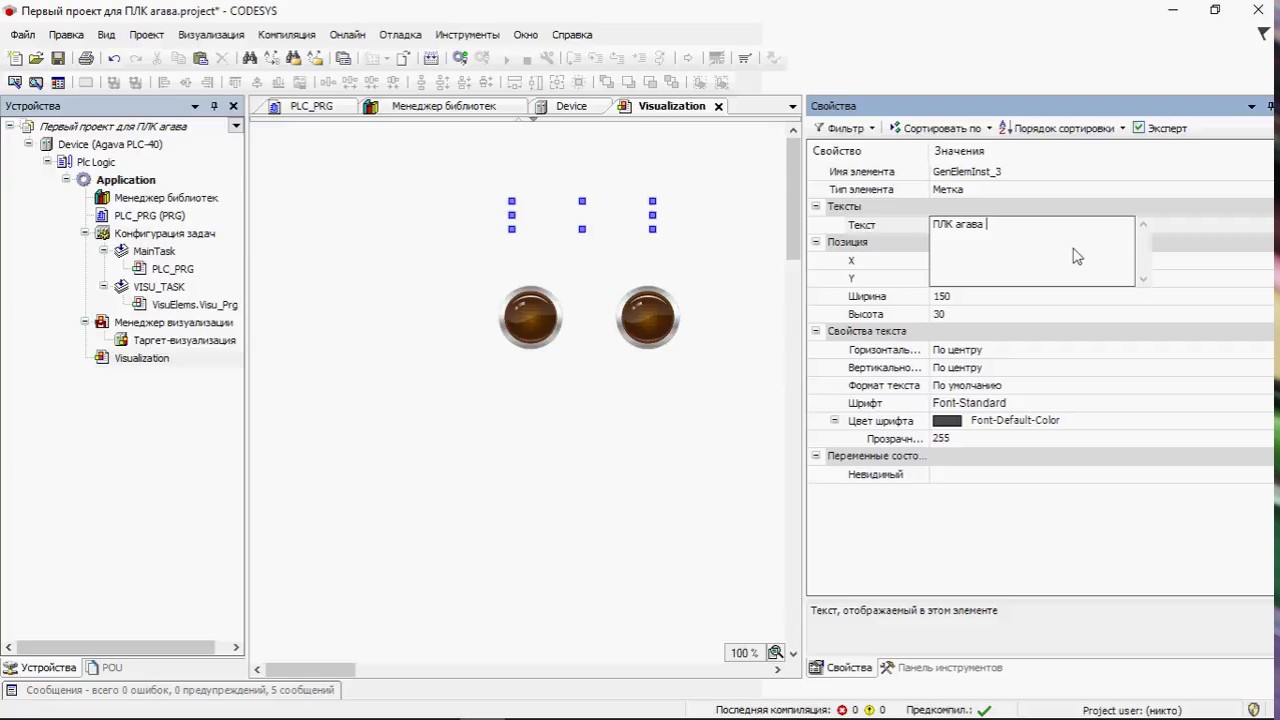Click Project user: (никто) in status bar
The height and width of the screenshot is (720, 1280).
click(1132, 710)
